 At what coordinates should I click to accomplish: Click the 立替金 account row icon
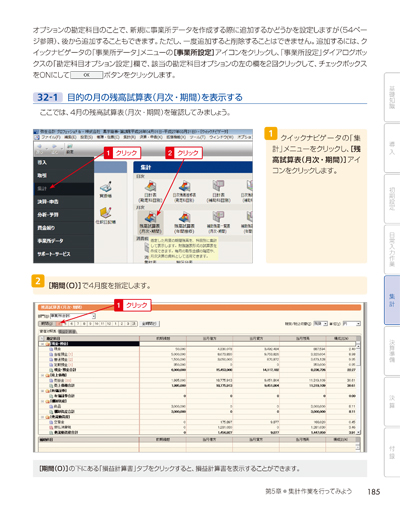(x=51, y=422)
